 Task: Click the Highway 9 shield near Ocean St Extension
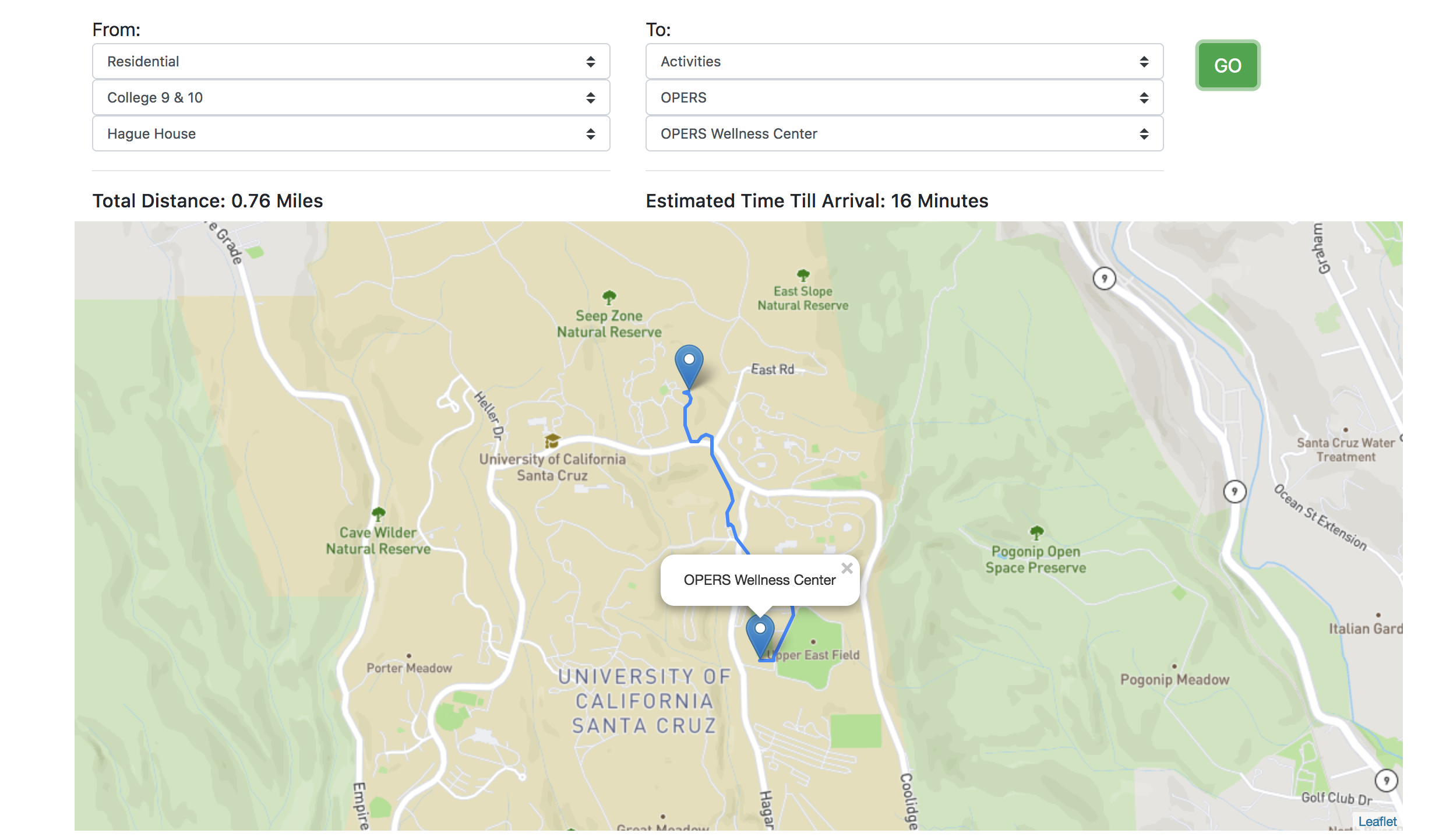1234,492
